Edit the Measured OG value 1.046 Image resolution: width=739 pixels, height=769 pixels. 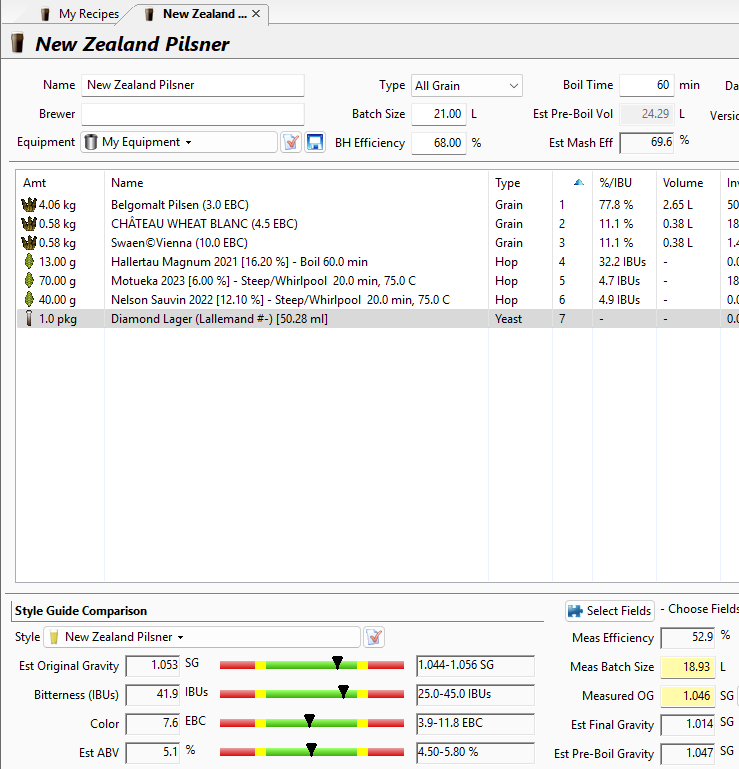pos(688,696)
